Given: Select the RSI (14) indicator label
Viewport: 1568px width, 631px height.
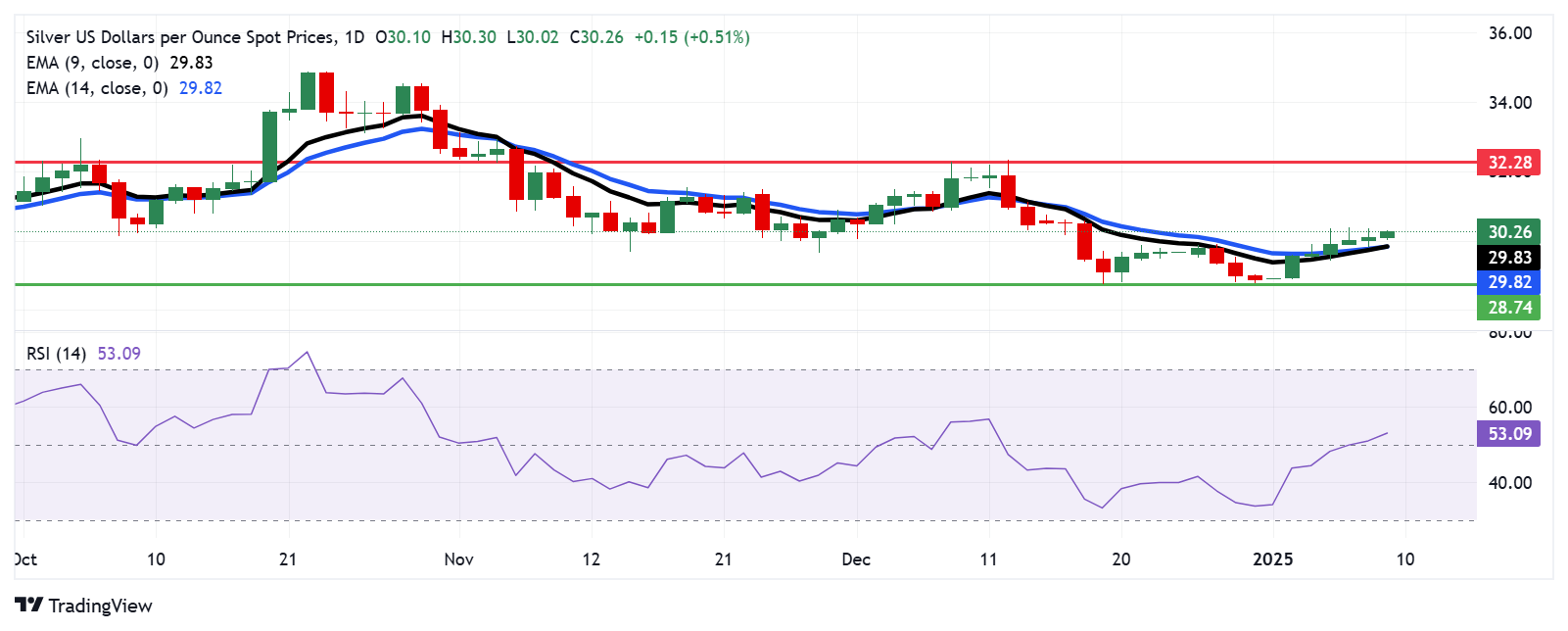Looking at the screenshot, I should [x=57, y=354].
